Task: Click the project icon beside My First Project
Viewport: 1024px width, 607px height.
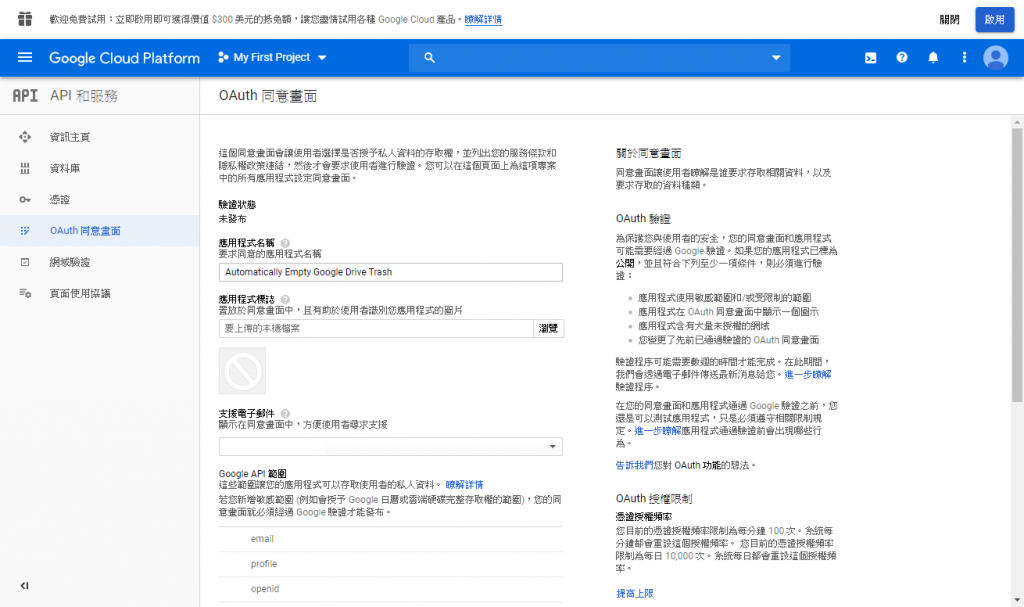Action: click(x=223, y=57)
